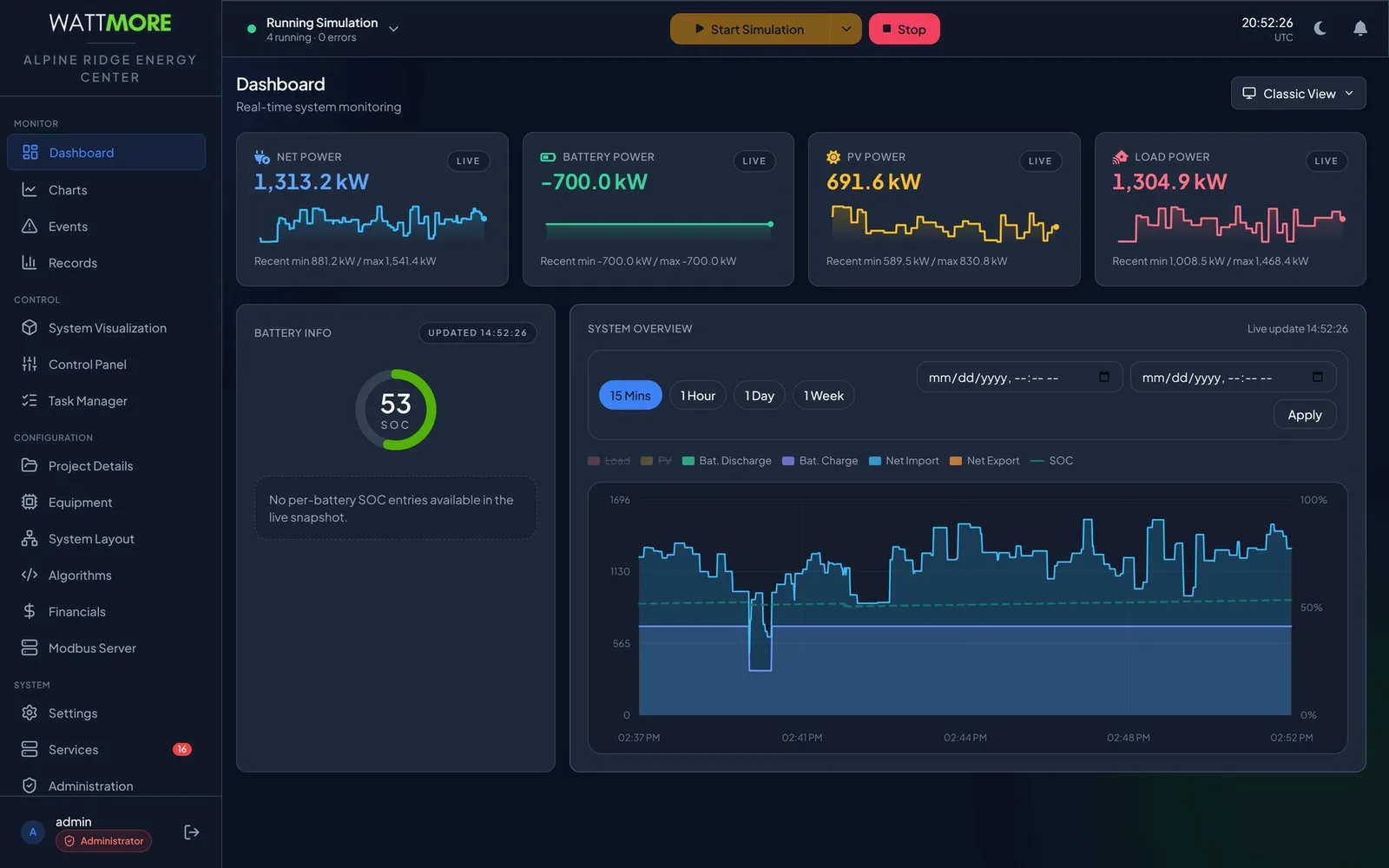Toggle Net Import legend series
This screenshot has height=868, width=1389.
(x=905, y=461)
